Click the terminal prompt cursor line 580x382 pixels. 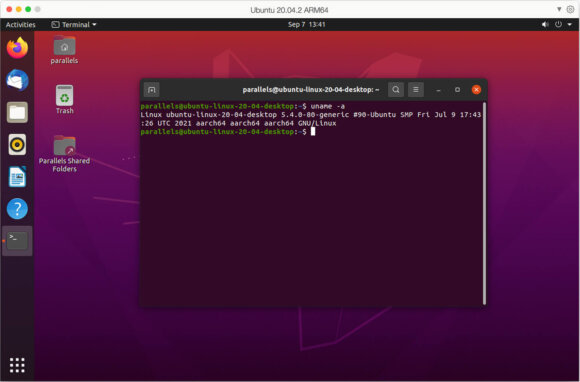[x=227, y=132]
